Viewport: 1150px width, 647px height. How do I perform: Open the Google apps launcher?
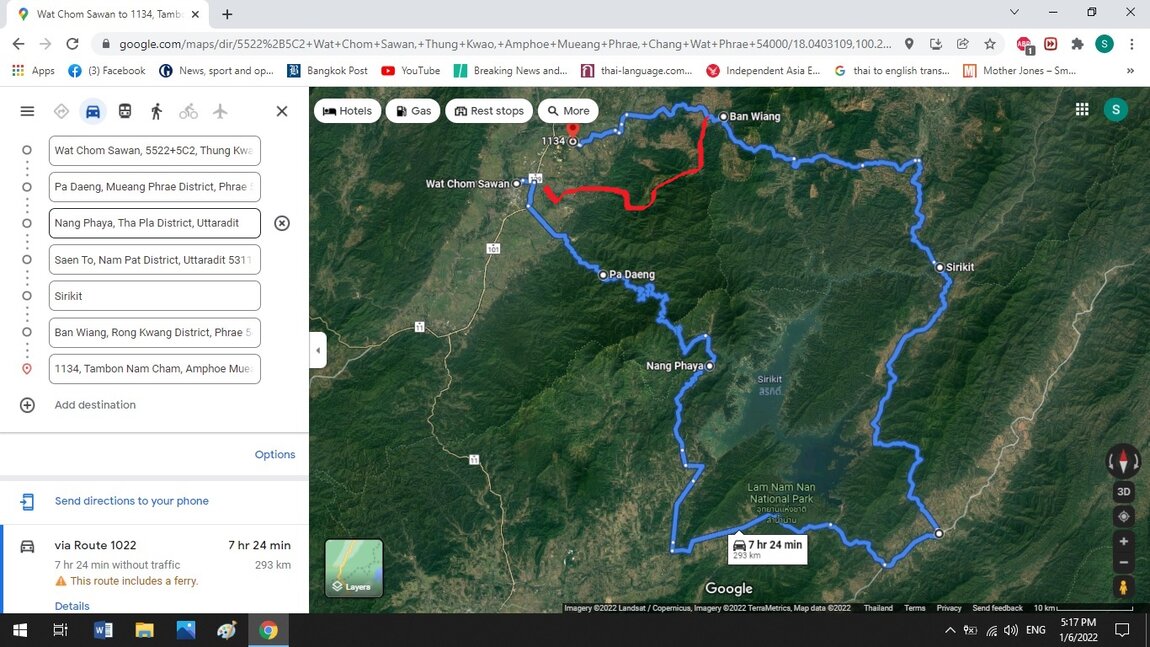[1081, 109]
